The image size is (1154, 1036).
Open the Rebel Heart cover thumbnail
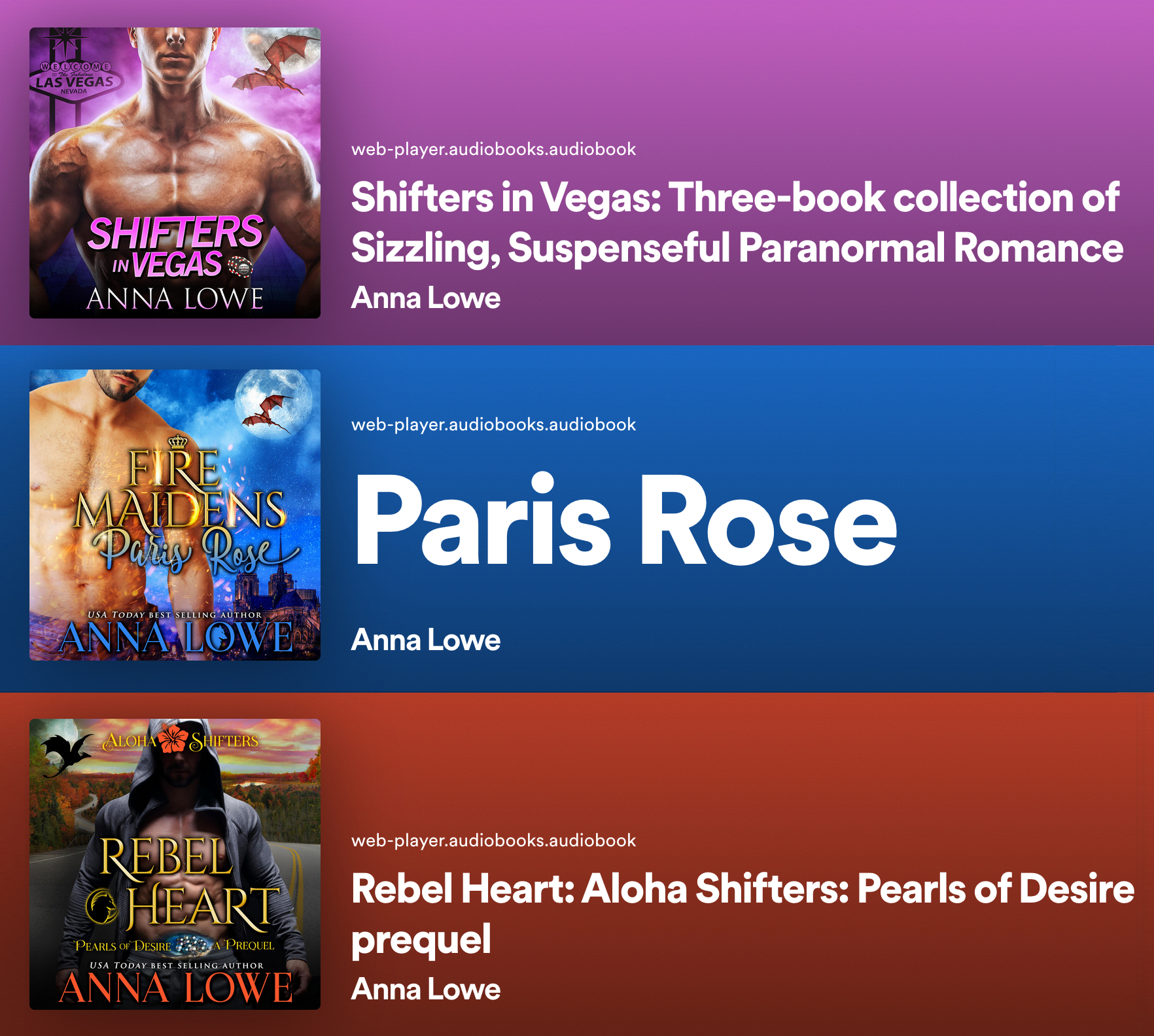(x=175, y=864)
